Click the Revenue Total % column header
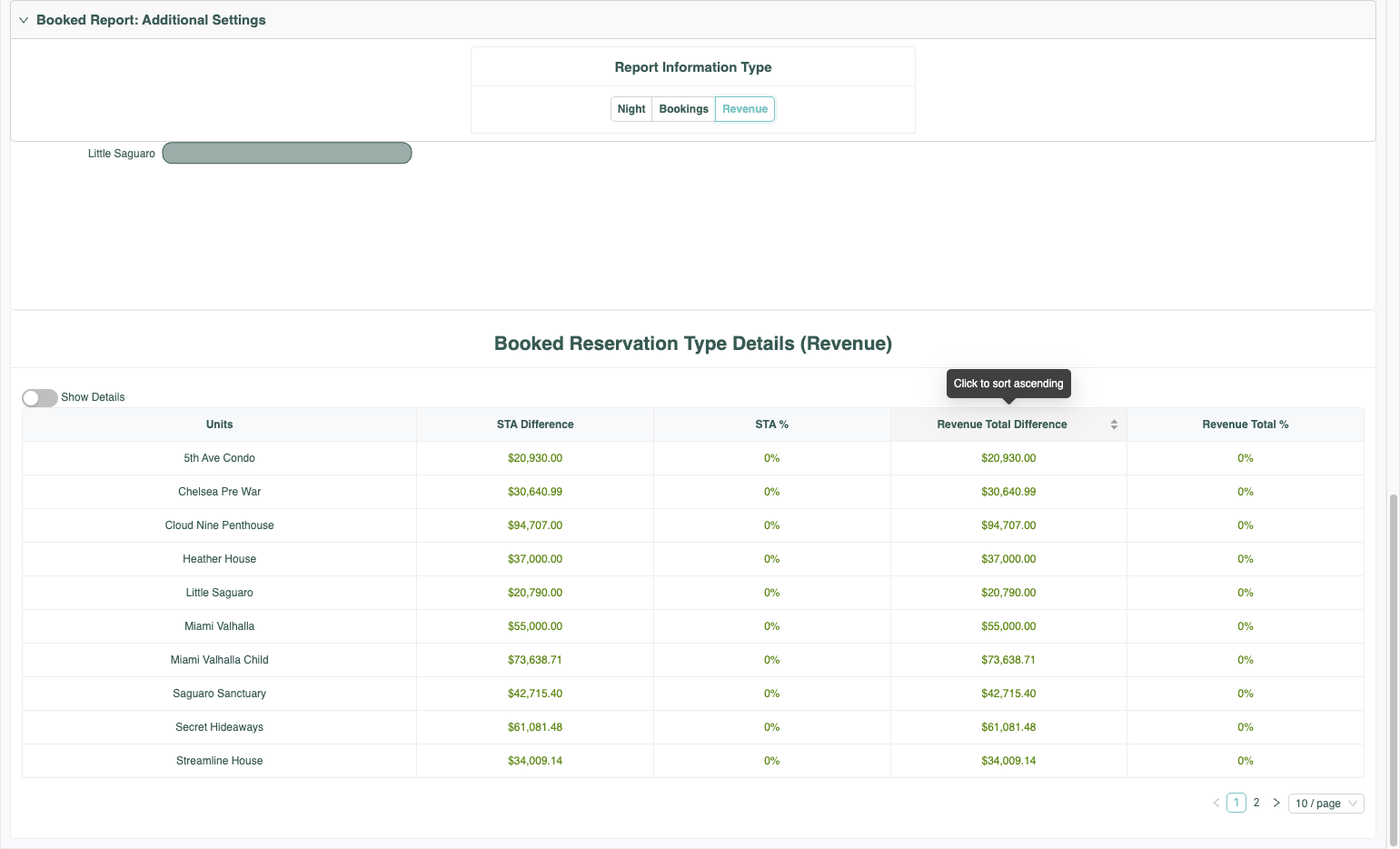This screenshot has height=849, width=1400. [1246, 424]
